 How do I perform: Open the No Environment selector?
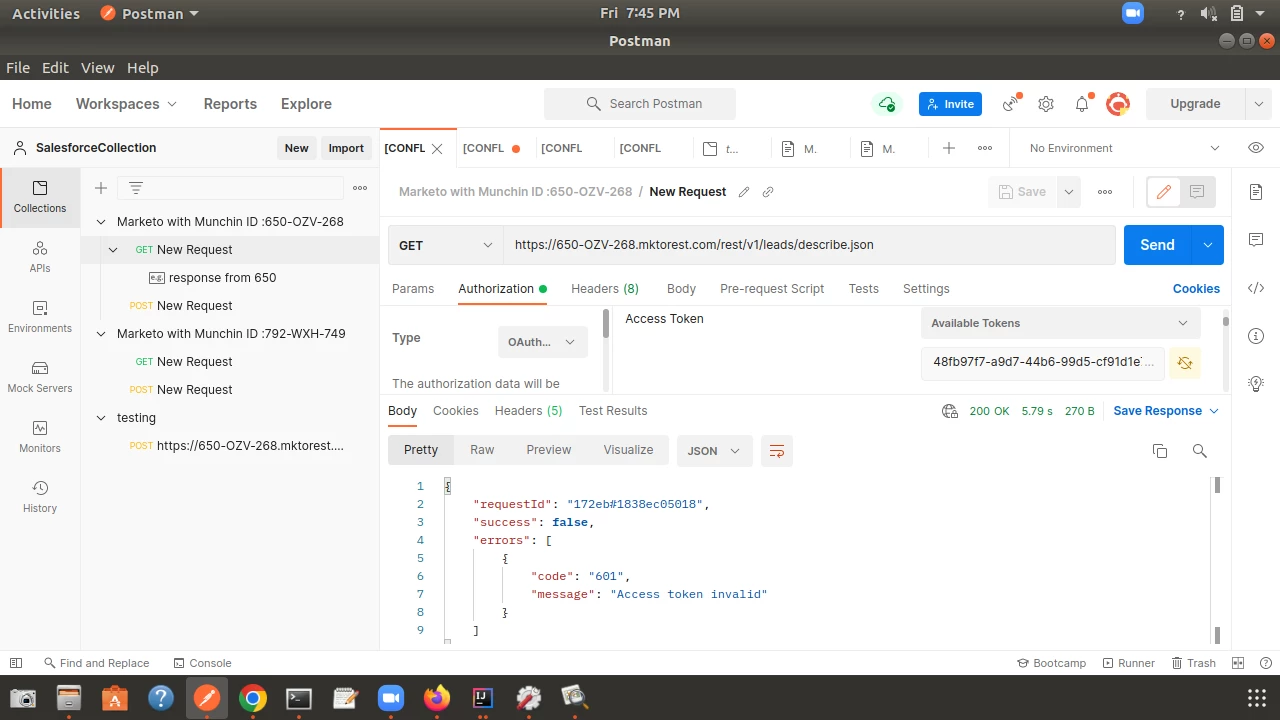coord(1124,148)
